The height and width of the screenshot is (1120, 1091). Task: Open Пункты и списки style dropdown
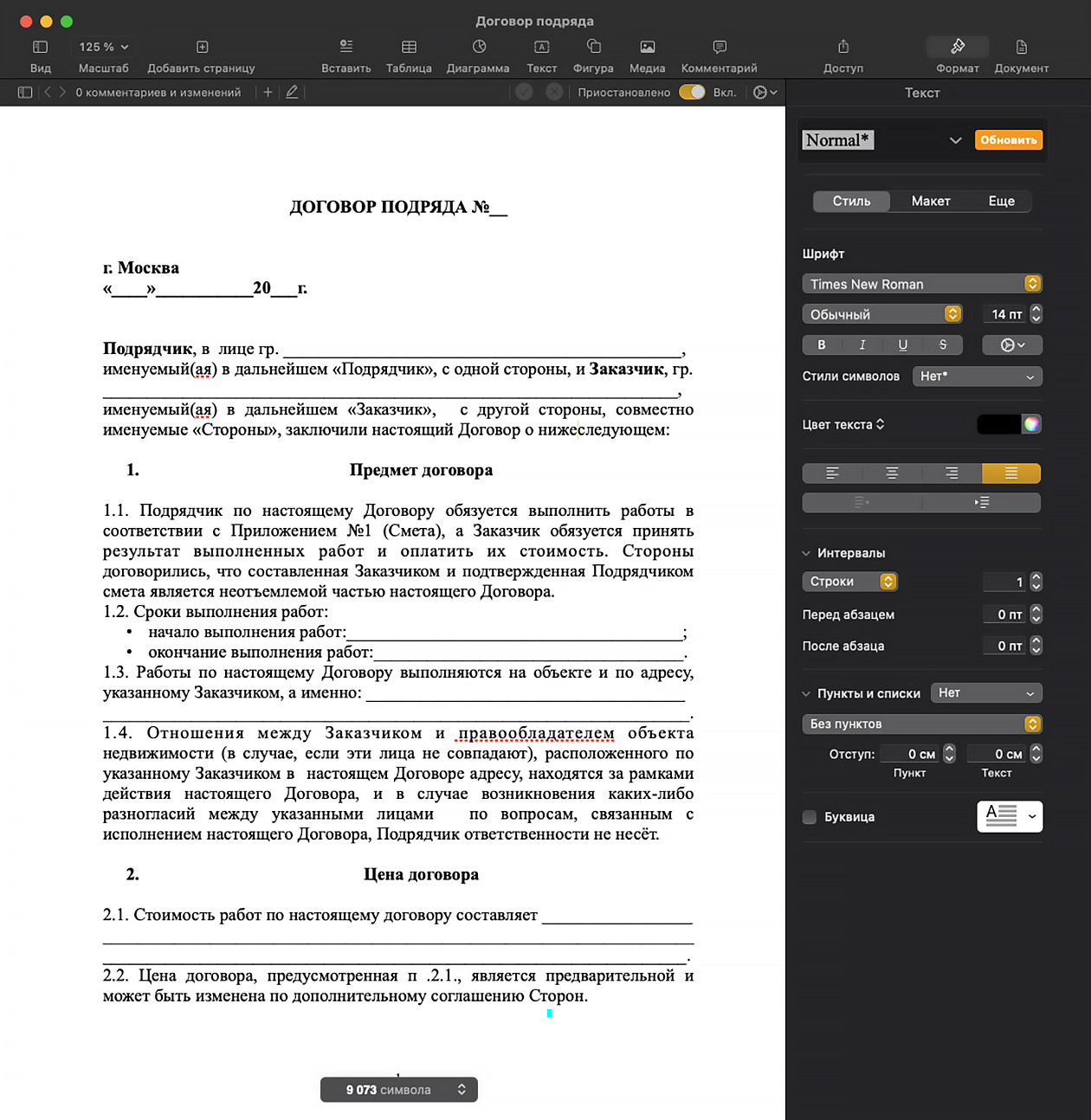[x=986, y=693]
